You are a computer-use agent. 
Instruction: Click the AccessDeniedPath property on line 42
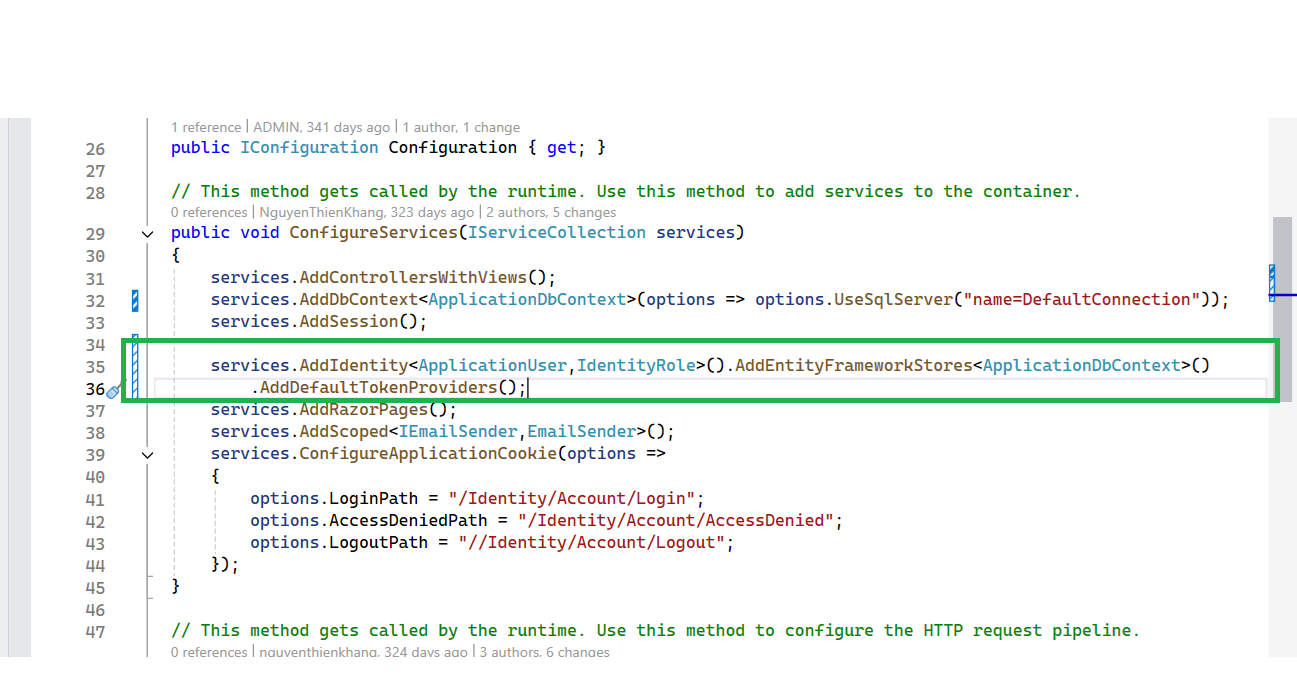[x=408, y=520]
